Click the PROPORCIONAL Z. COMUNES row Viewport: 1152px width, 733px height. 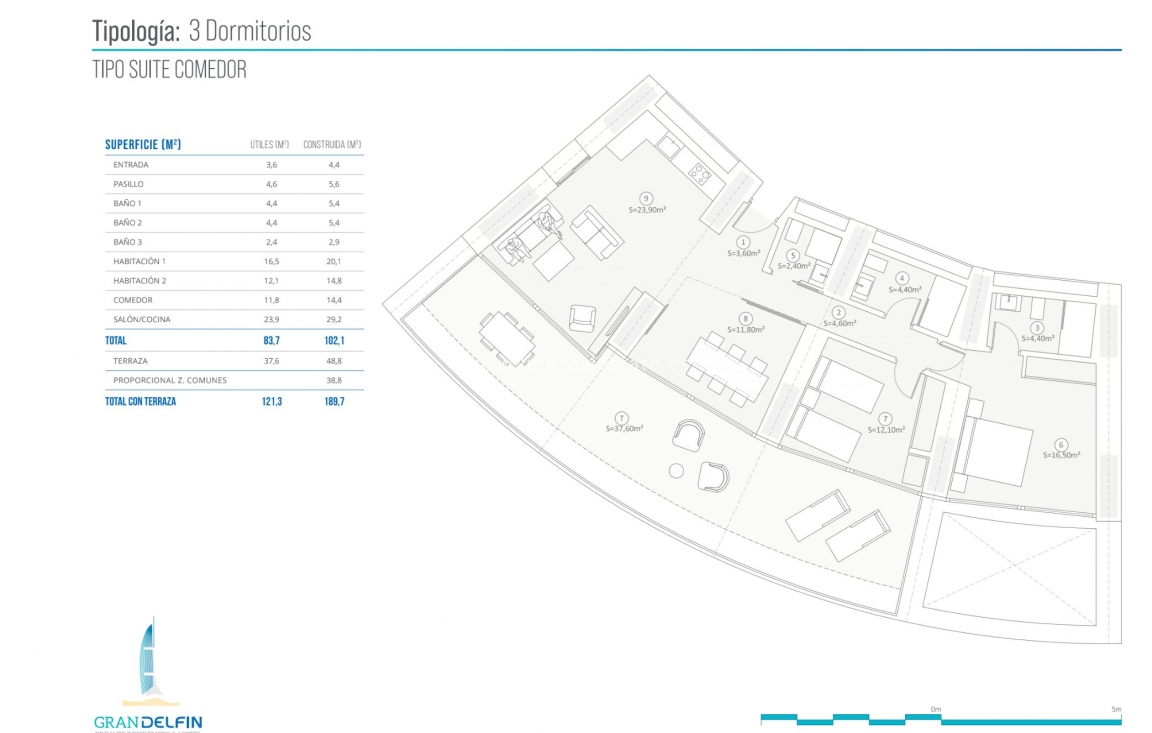(233, 380)
